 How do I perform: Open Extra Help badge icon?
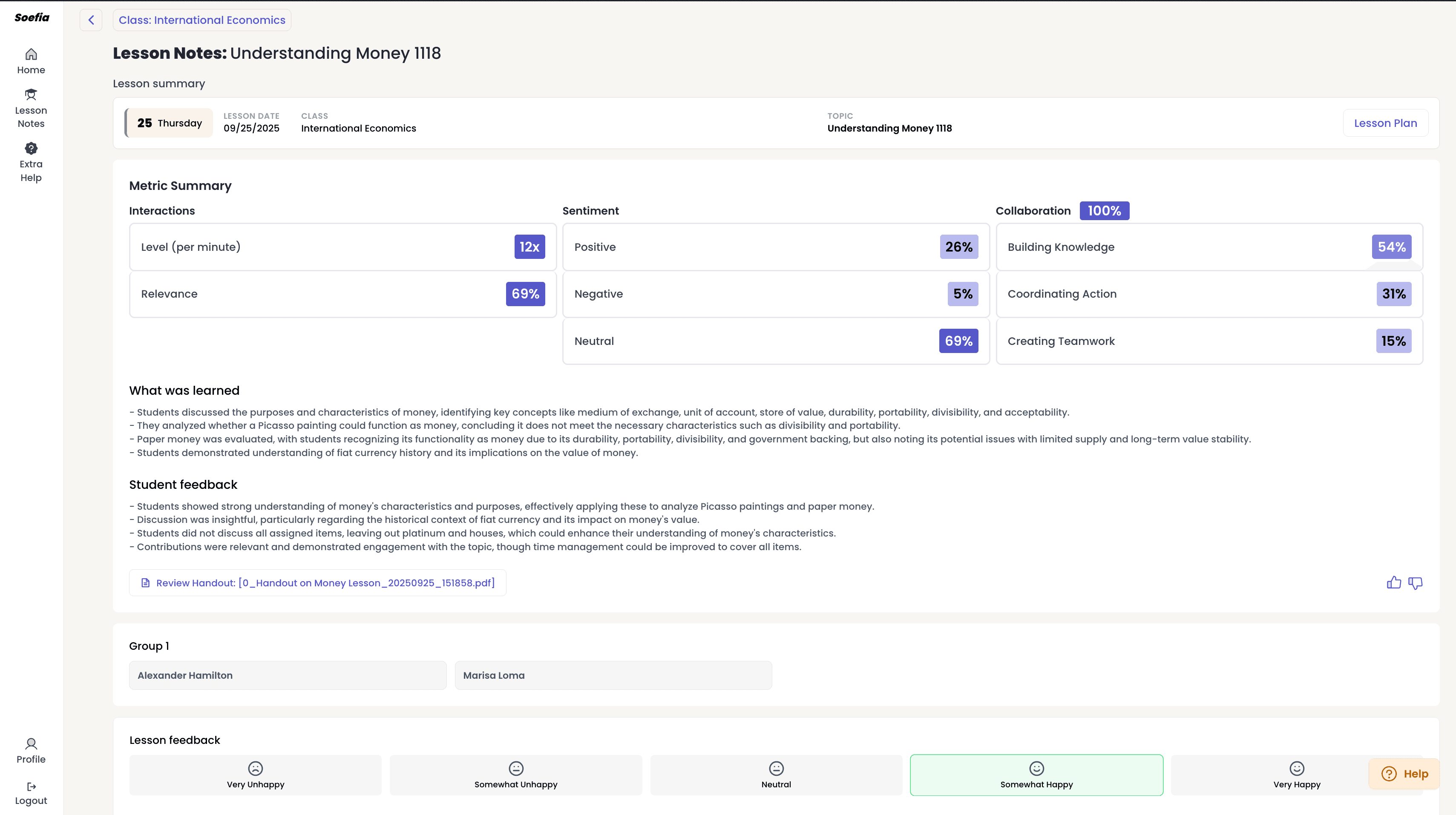(31, 149)
